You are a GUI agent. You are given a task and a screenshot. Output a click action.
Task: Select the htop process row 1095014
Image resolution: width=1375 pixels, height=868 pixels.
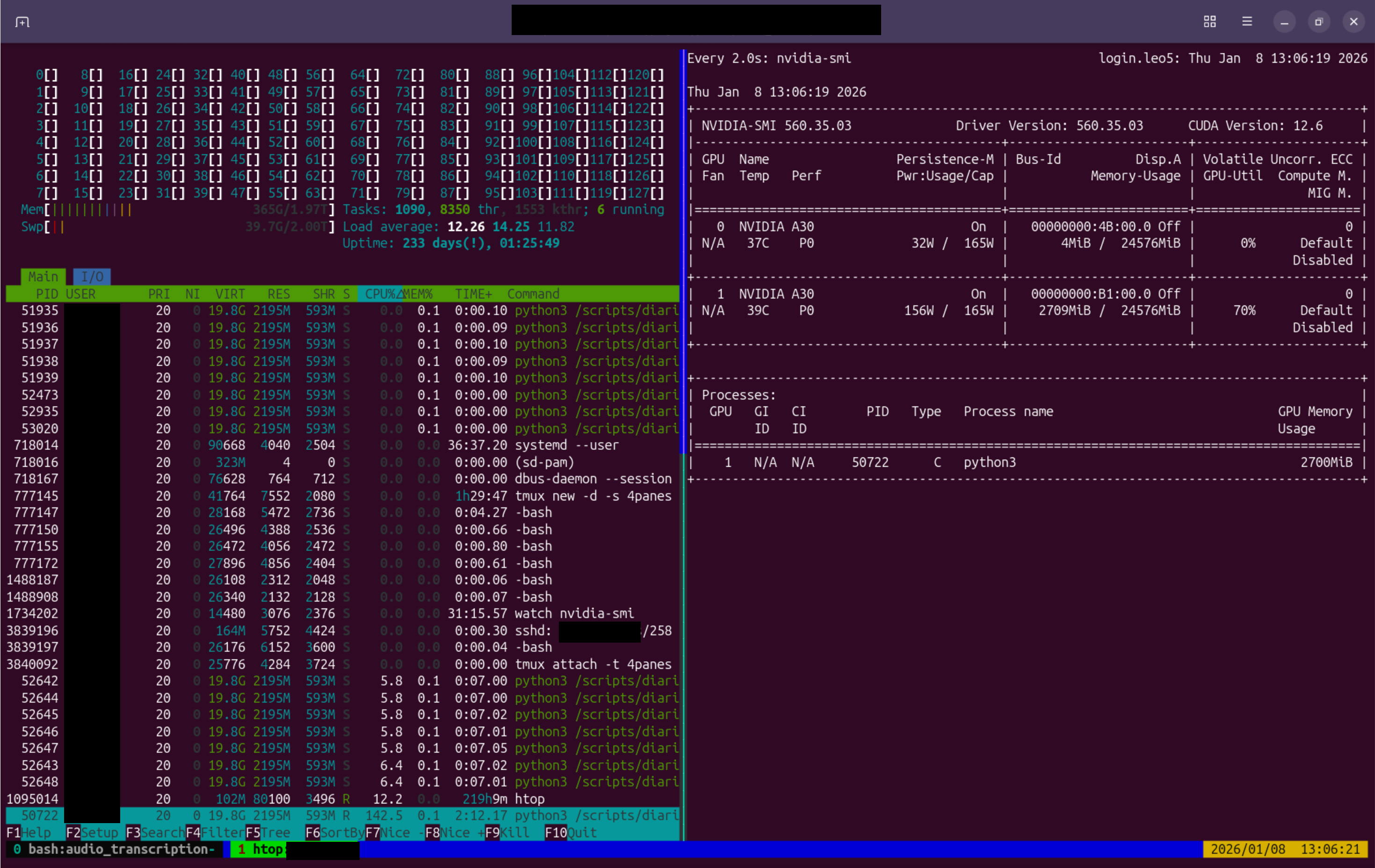tap(343, 799)
